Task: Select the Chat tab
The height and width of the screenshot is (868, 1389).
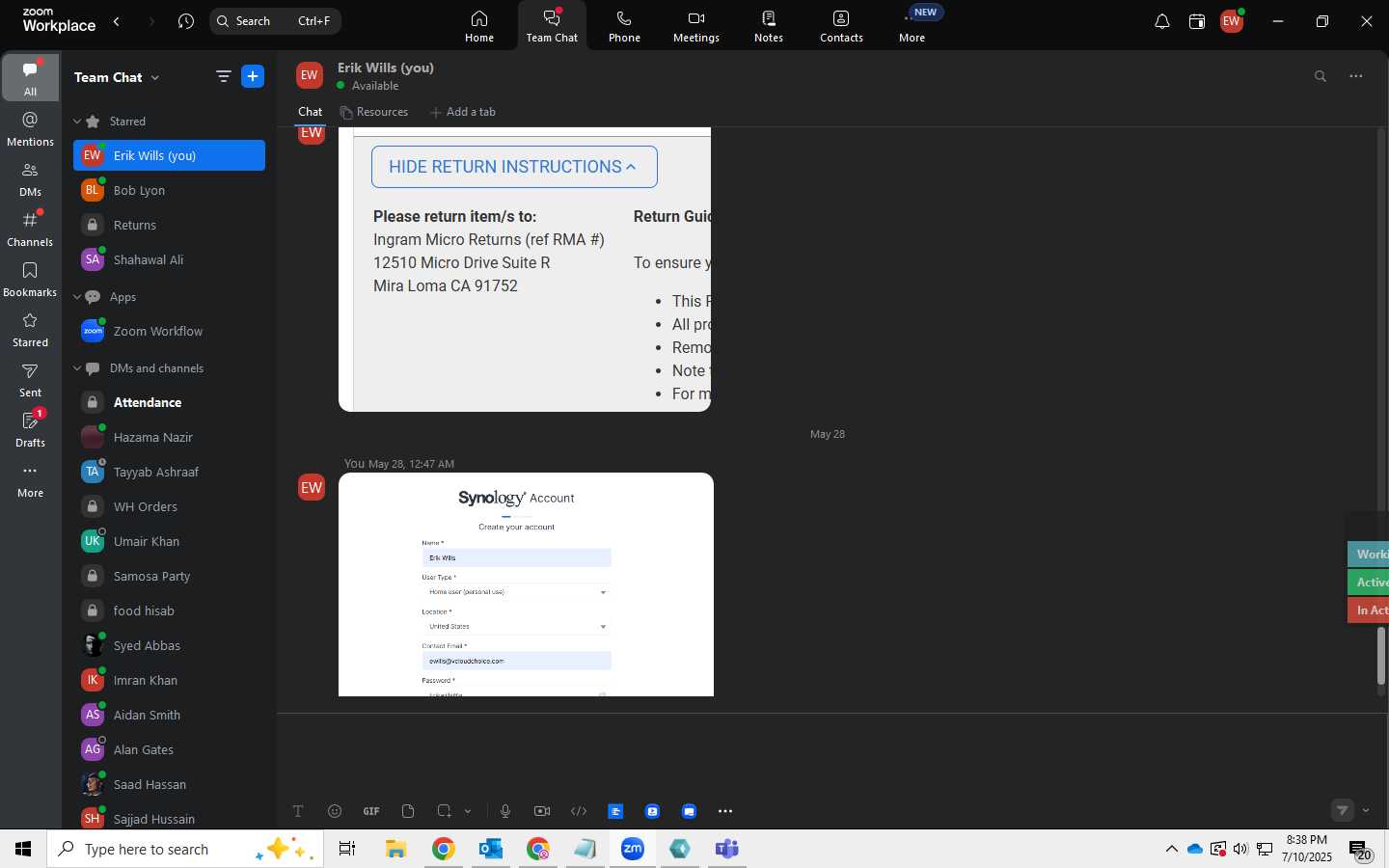Action: coord(310,112)
